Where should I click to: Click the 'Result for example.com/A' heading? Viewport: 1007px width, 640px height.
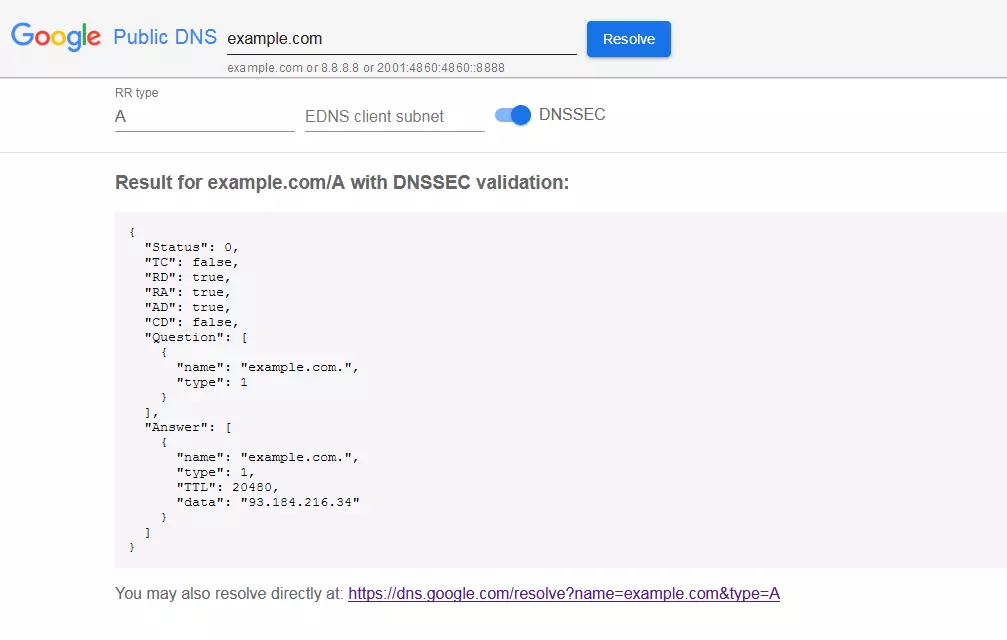(342, 182)
